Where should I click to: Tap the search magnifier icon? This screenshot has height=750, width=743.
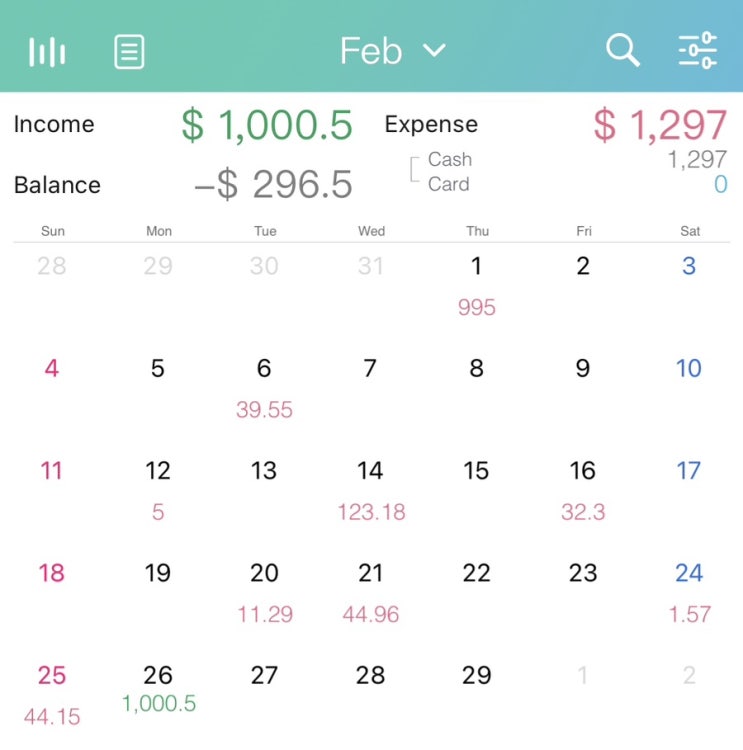[623, 50]
